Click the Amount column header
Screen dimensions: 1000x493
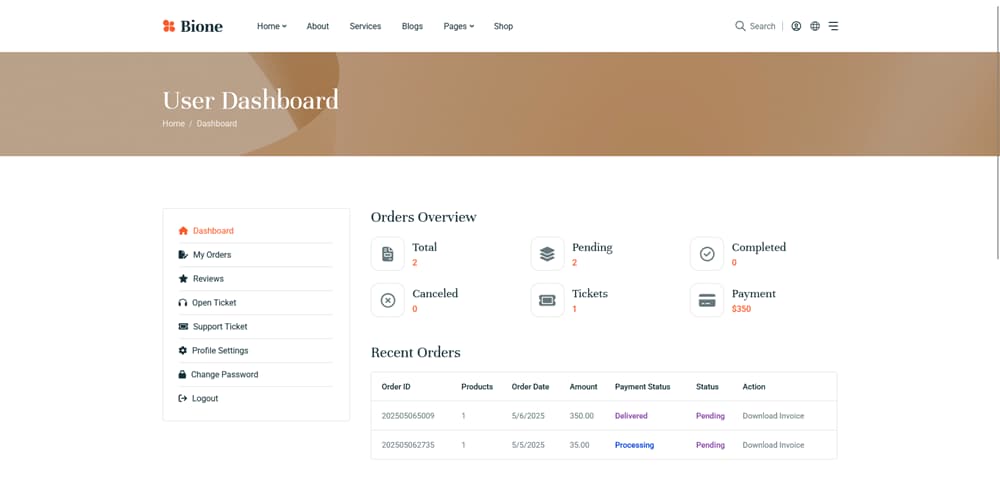click(x=584, y=386)
